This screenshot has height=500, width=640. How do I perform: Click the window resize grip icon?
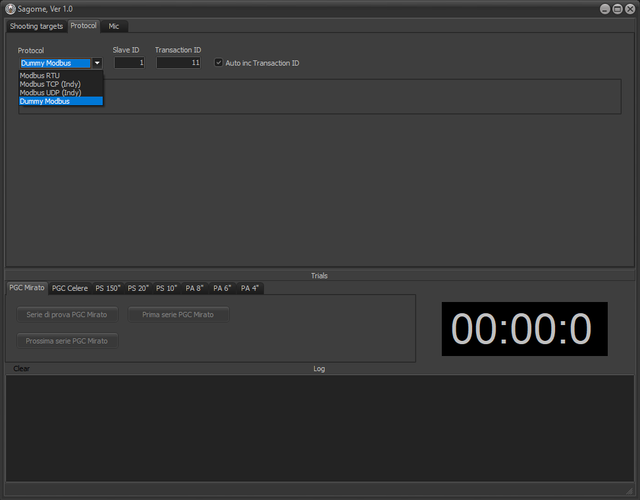(x=629, y=491)
